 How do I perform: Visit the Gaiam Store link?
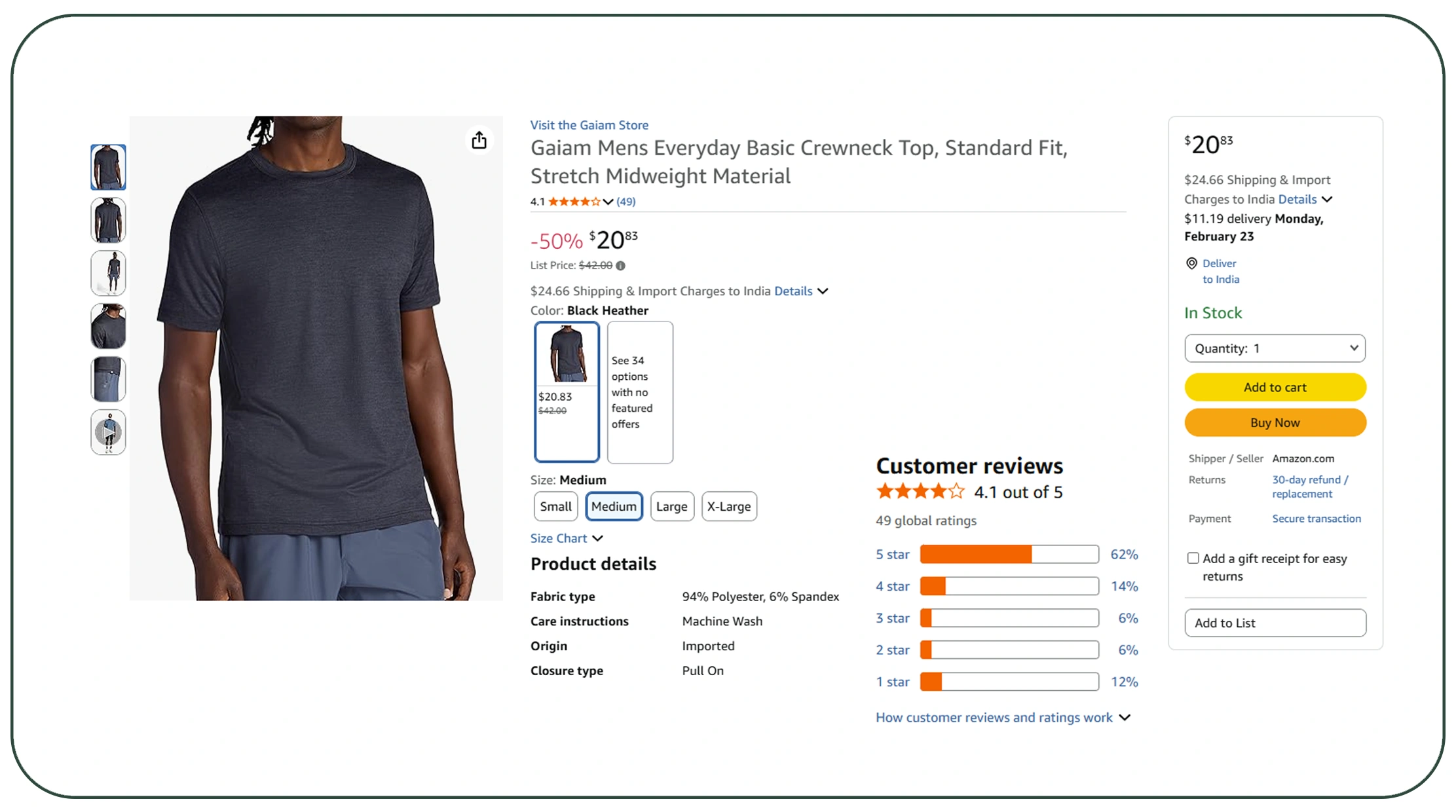[589, 125]
